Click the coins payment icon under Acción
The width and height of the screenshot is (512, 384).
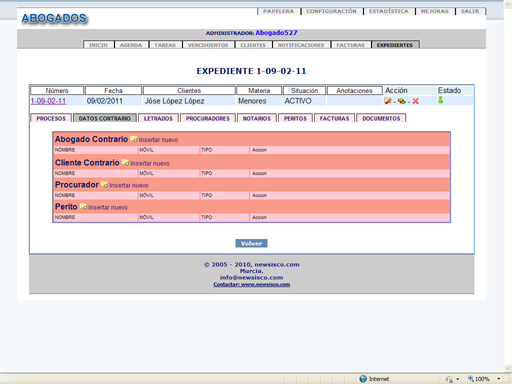pos(402,101)
